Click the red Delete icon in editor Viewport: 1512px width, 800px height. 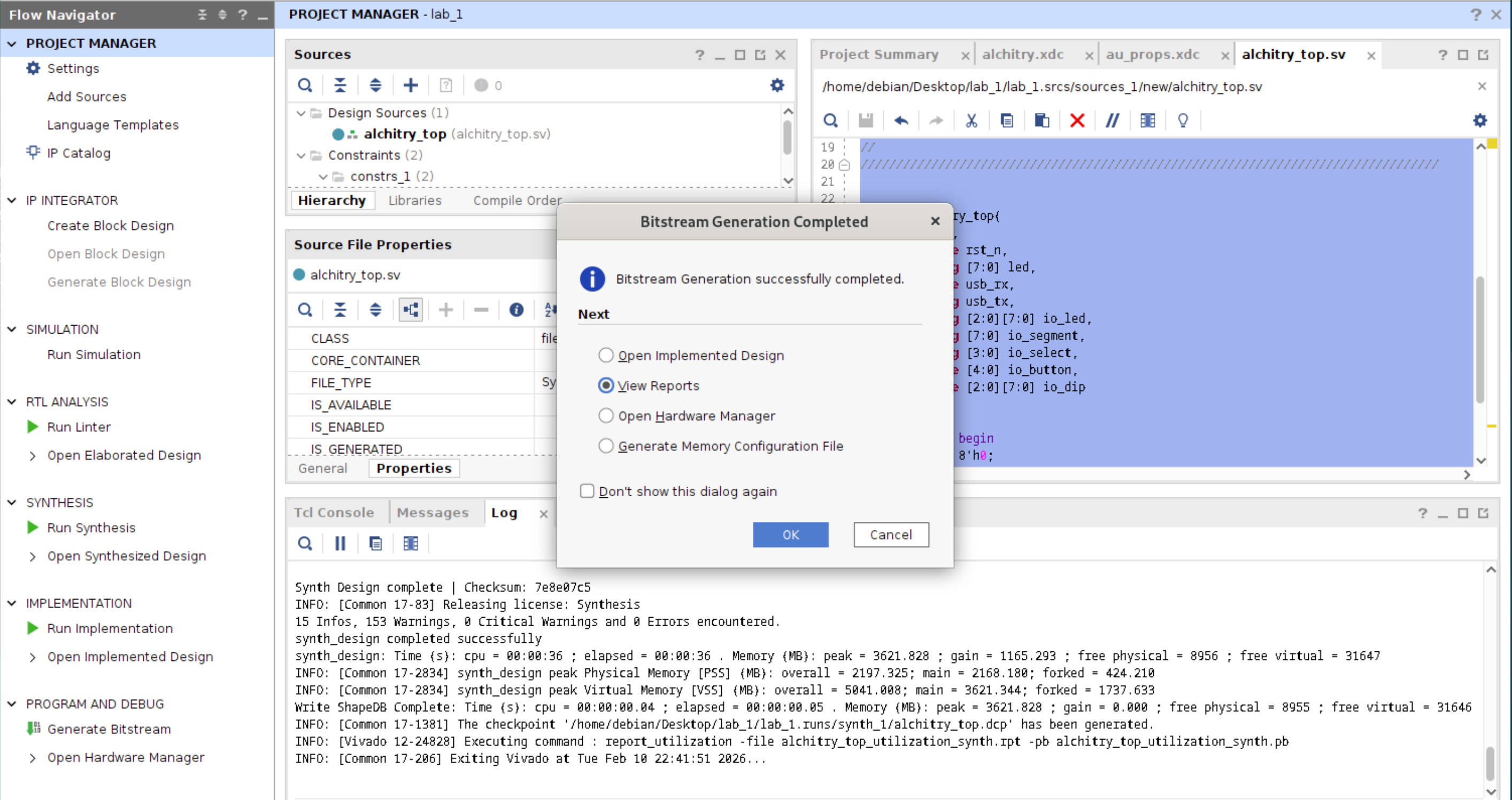[x=1076, y=121]
